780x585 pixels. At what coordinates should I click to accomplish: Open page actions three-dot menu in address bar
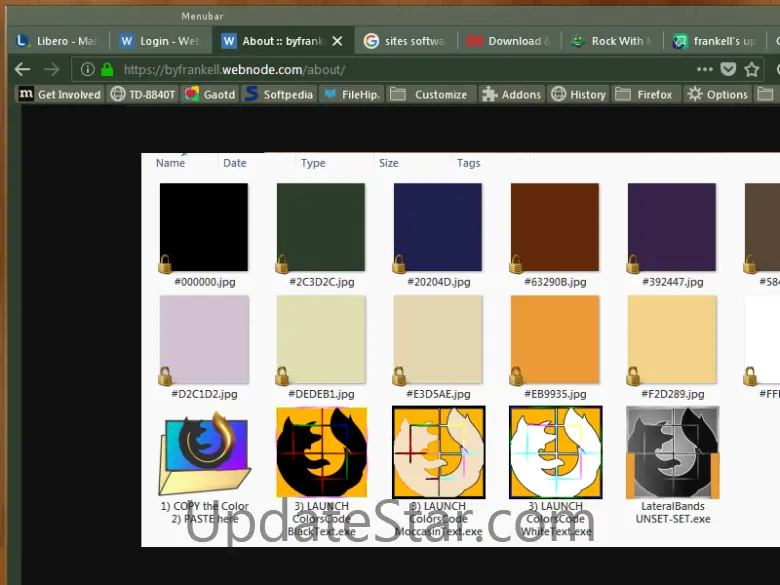click(x=704, y=69)
